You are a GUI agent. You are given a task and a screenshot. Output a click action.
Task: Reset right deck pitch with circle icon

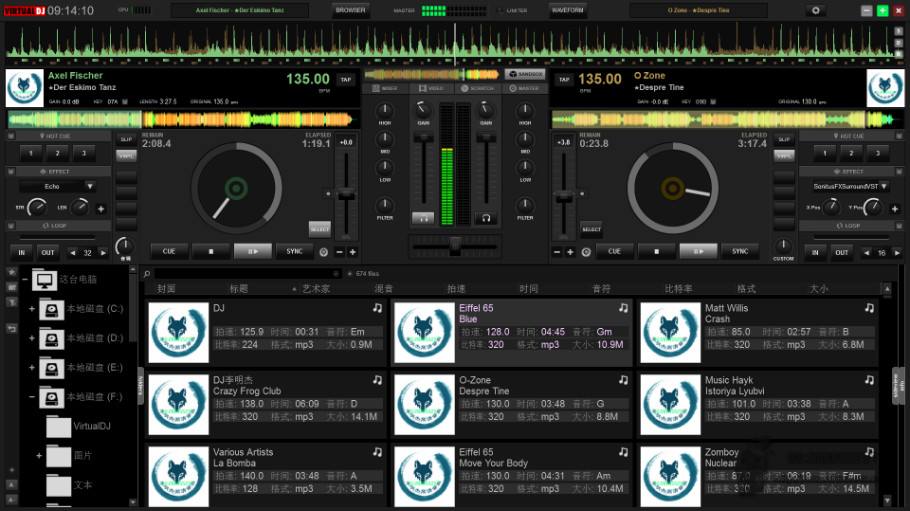pos(586,252)
